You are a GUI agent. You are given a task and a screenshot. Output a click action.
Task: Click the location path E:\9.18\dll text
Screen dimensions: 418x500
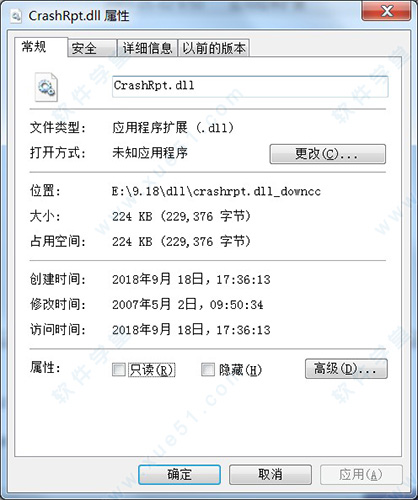click(216, 191)
